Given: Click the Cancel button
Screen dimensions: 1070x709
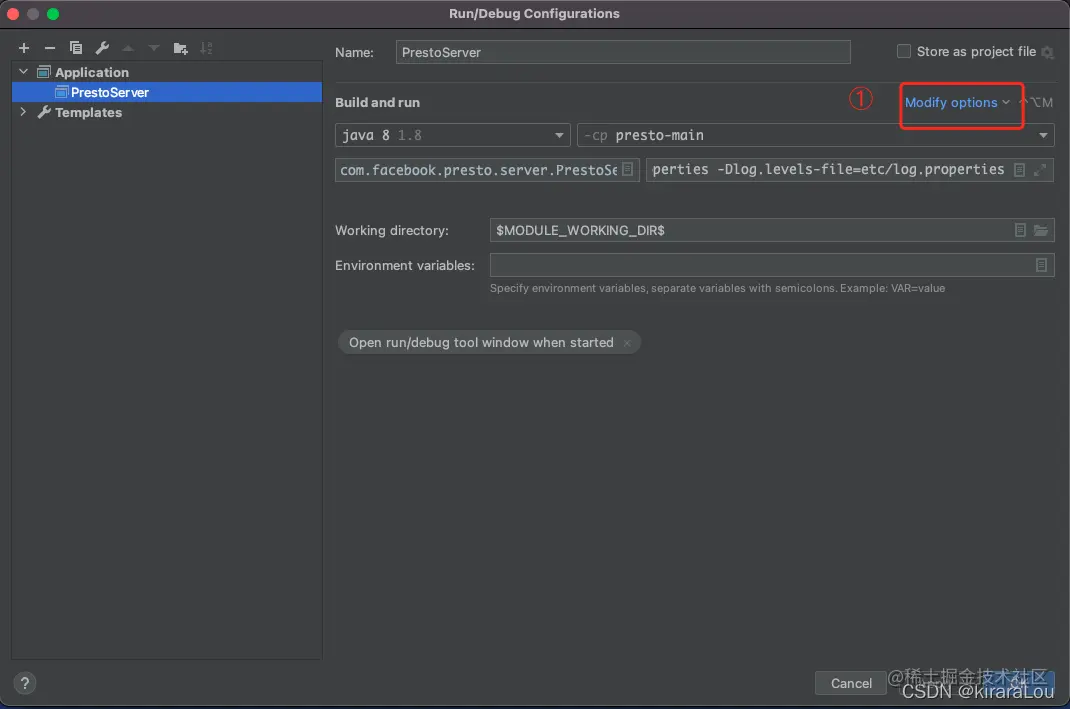Looking at the screenshot, I should (x=850, y=683).
